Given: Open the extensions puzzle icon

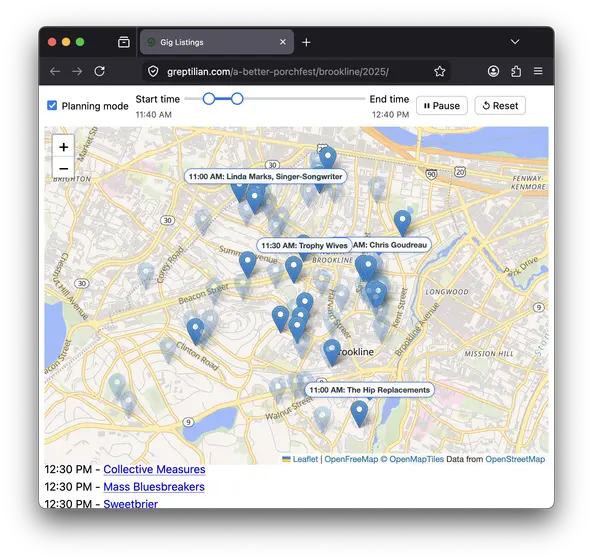Looking at the screenshot, I should (x=516, y=71).
